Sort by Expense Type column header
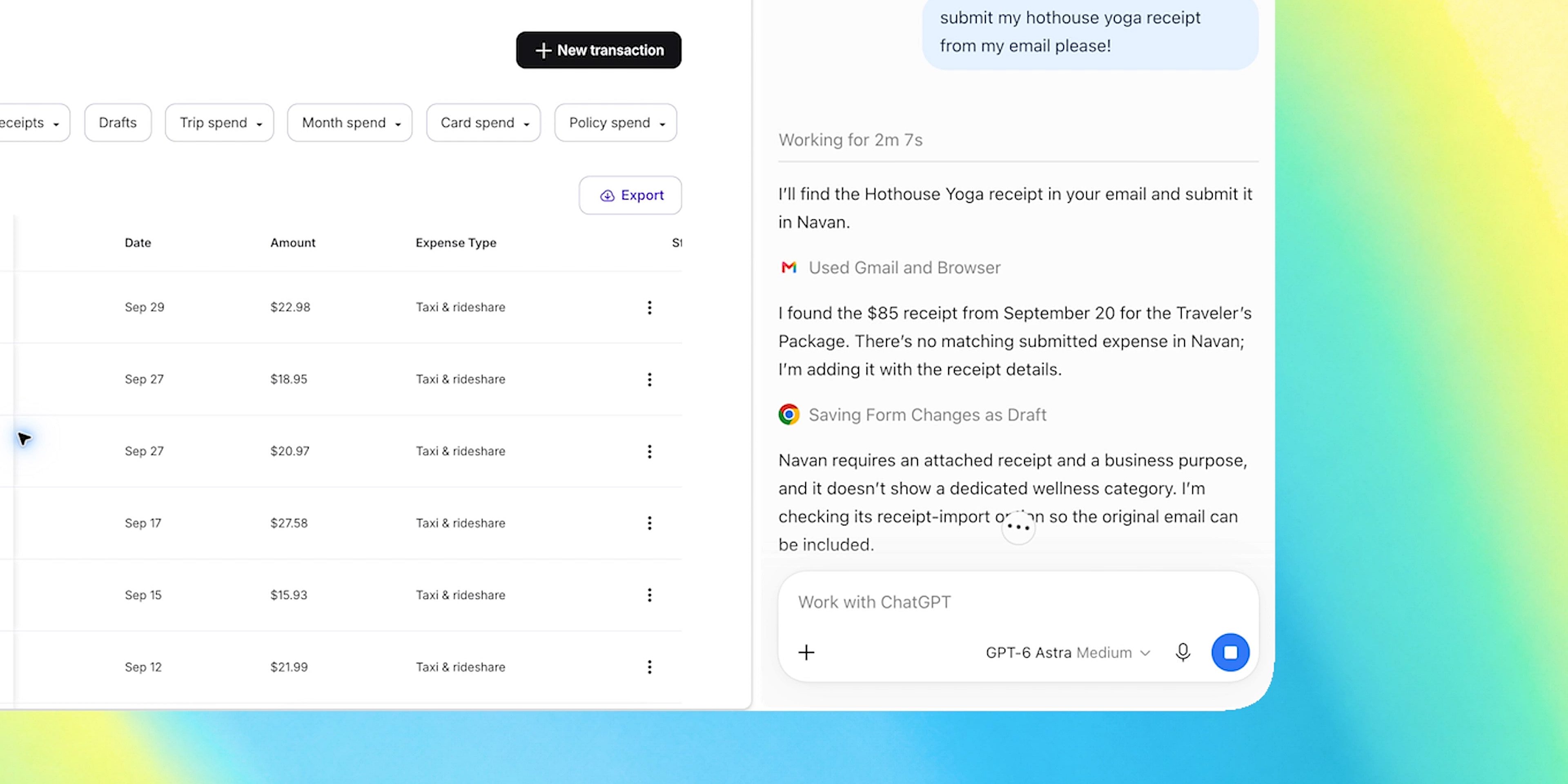The width and height of the screenshot is (1568, 784). coord(456,243)
